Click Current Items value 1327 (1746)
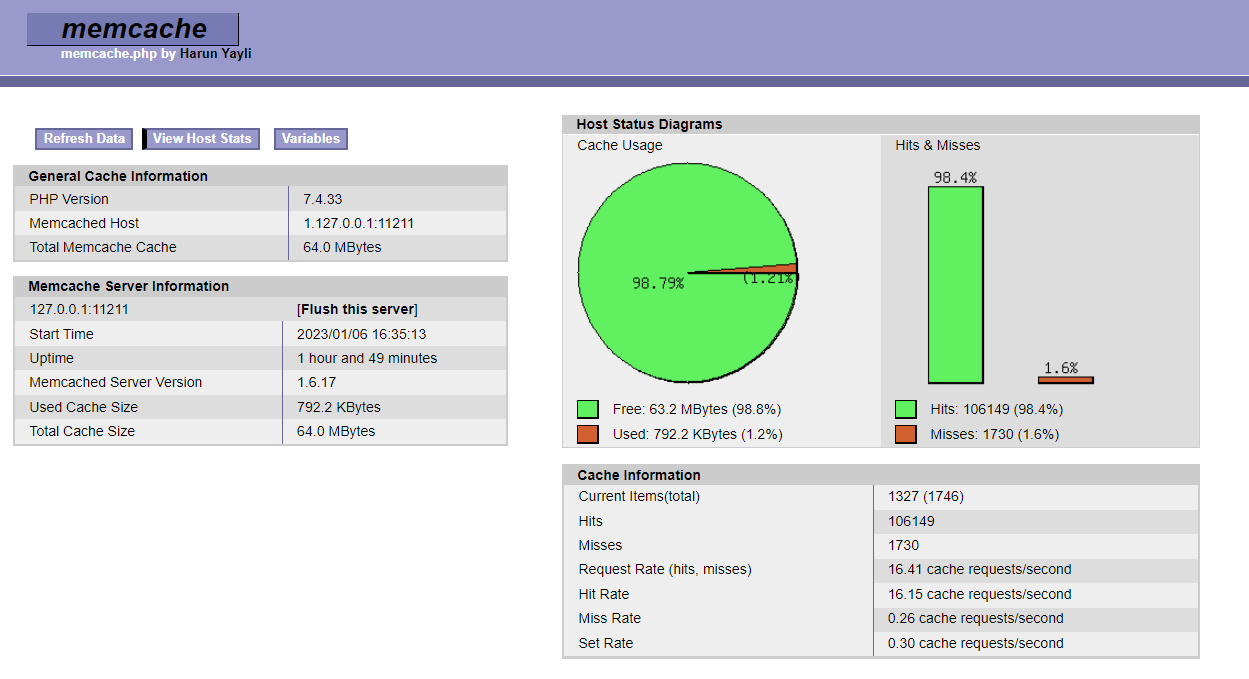The height and width of the screenshot is (679, 1249). click(x=926, y=496)
